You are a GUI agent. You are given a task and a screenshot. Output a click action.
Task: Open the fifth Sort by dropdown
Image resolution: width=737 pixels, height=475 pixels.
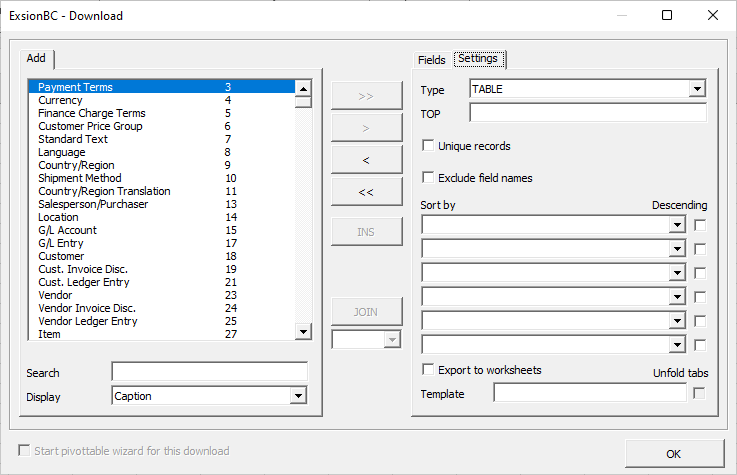(677, 321)
